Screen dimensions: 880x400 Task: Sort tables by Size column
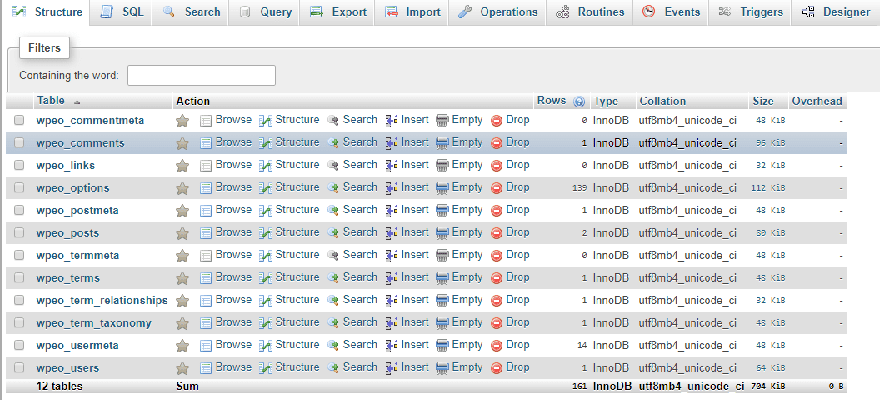coord(763,102)
